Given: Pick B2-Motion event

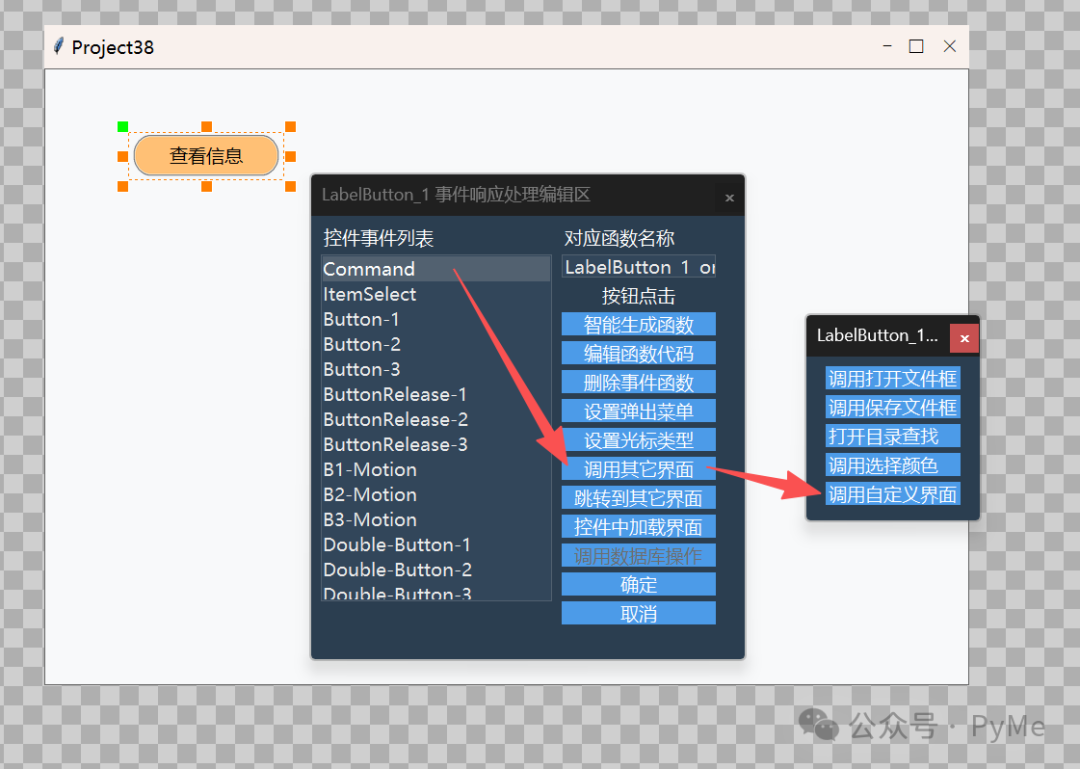Looking at the screenshot, I should [436, 495].
